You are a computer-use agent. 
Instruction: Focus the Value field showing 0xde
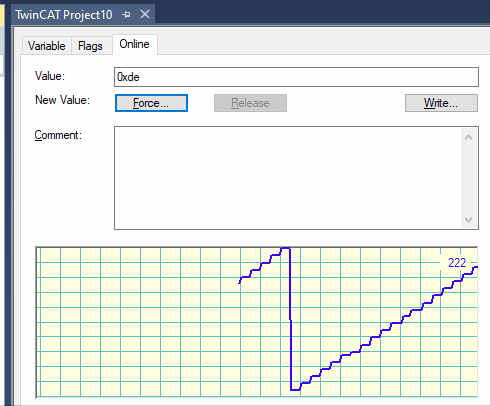coord(296,77)
